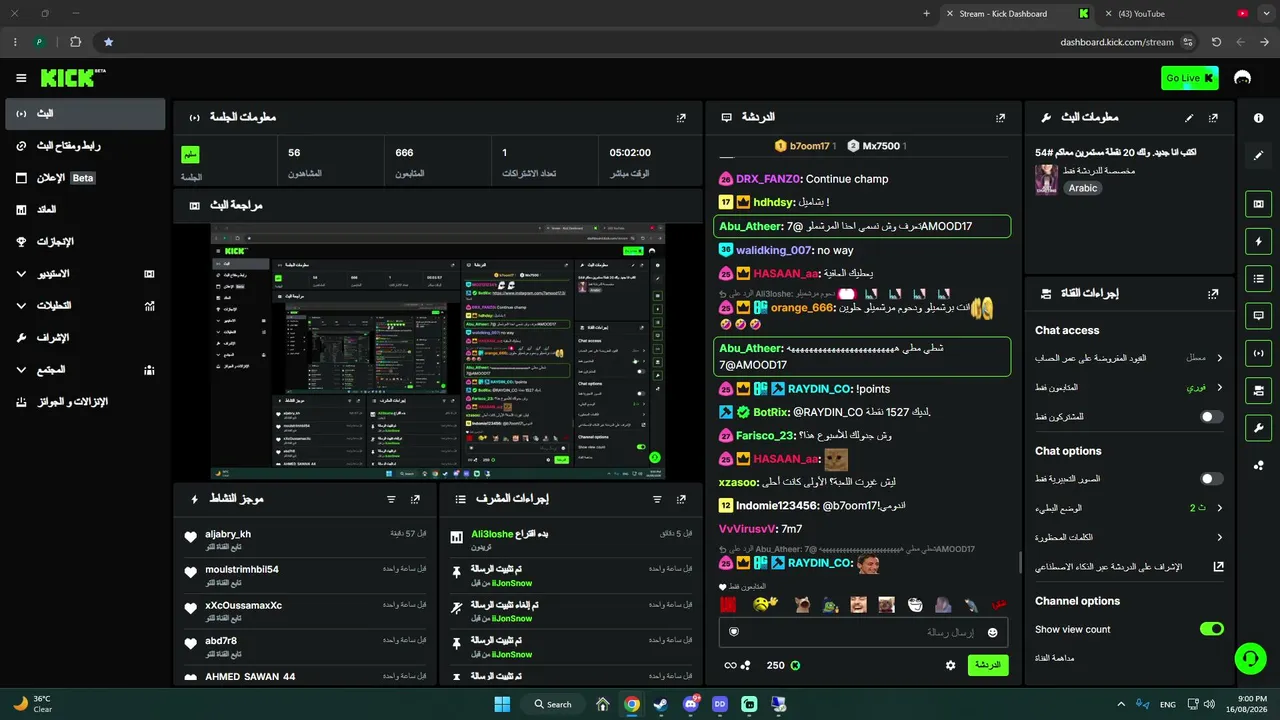
Task: Toggle الصور التعبيرية فقط emote-only switch
Action: [x=1211, y=479]
